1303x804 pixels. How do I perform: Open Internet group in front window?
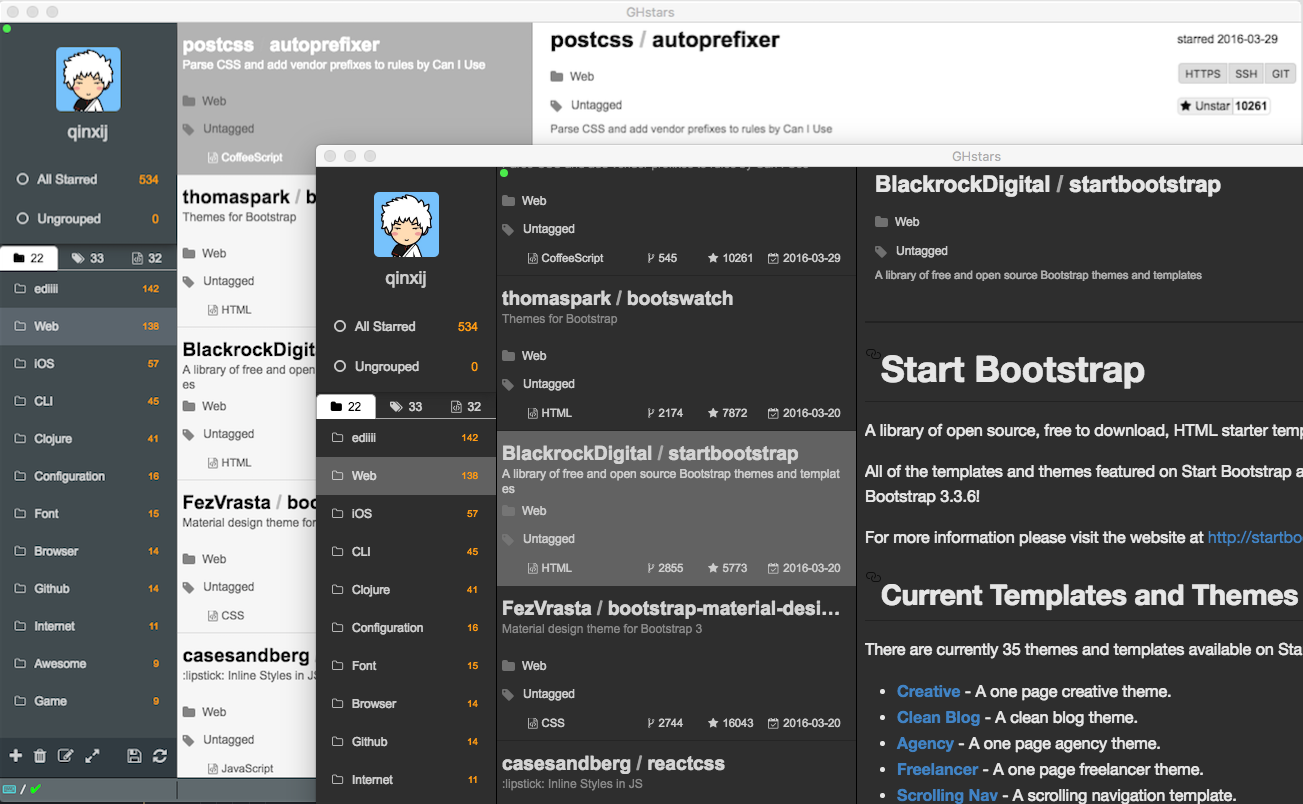pyautogui.click(x=406, y=779)
